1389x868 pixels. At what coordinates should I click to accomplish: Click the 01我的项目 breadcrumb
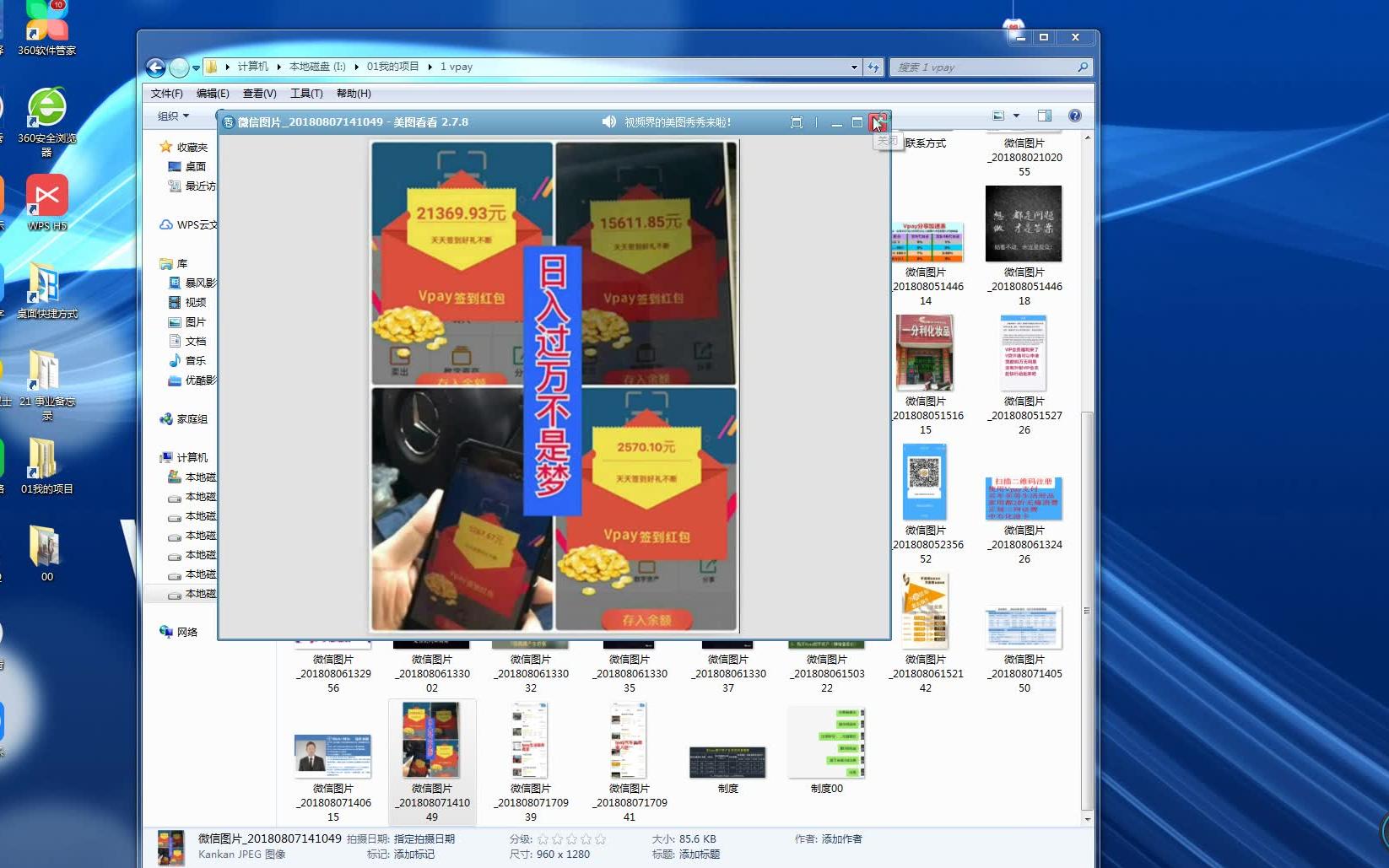pos(392,67)
